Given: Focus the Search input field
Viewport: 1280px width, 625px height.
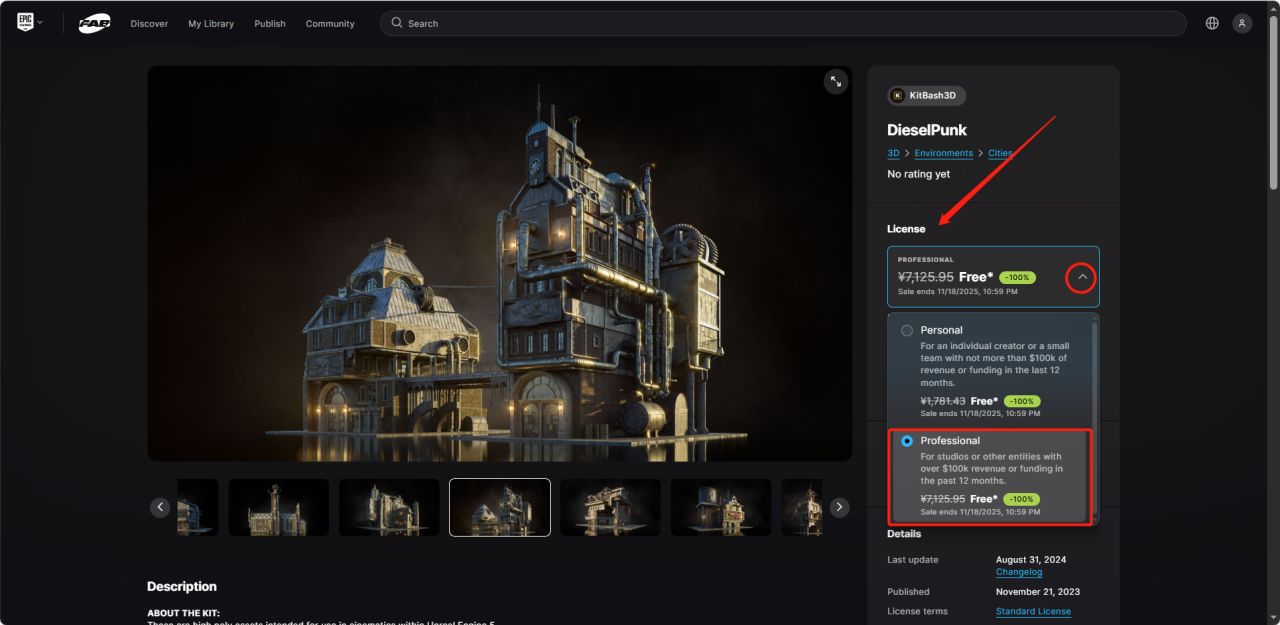Looking at the screenshot, I should pos(783,23).
